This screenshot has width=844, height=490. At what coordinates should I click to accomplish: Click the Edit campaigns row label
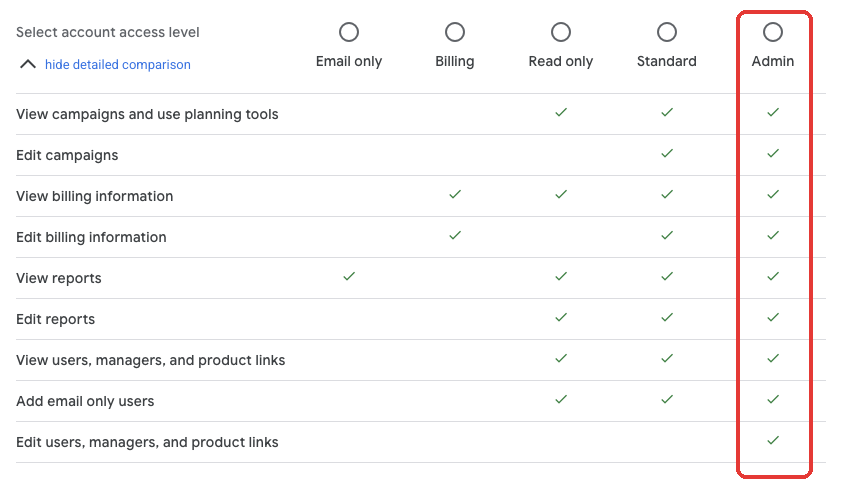[x=67, y=155]
